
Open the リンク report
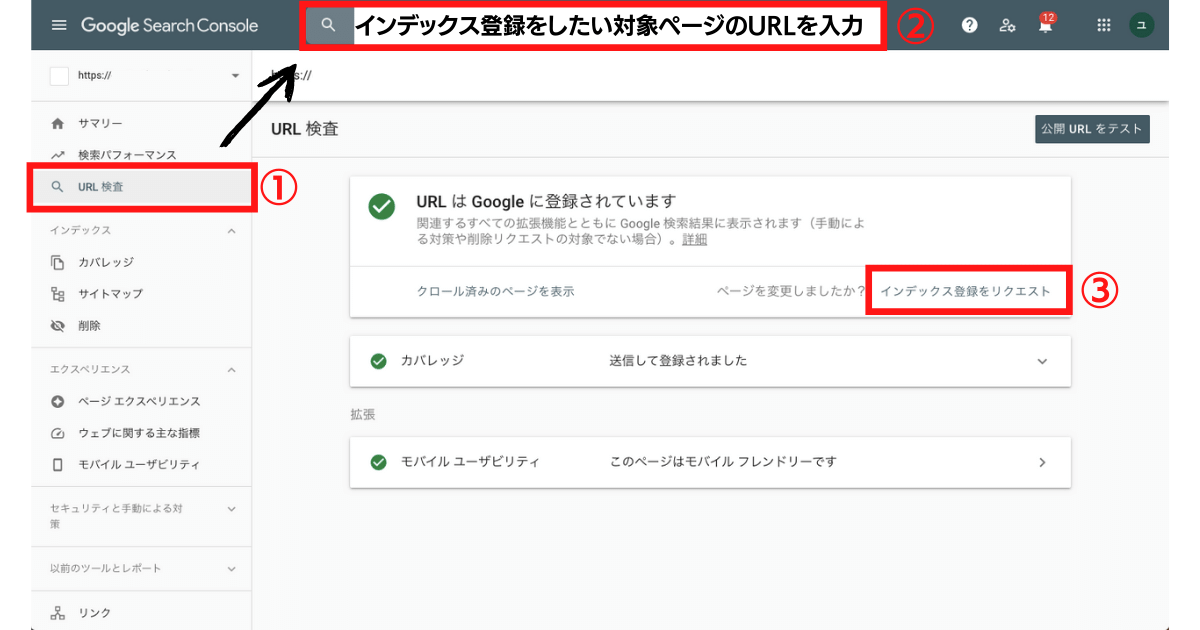click(95, 613)
